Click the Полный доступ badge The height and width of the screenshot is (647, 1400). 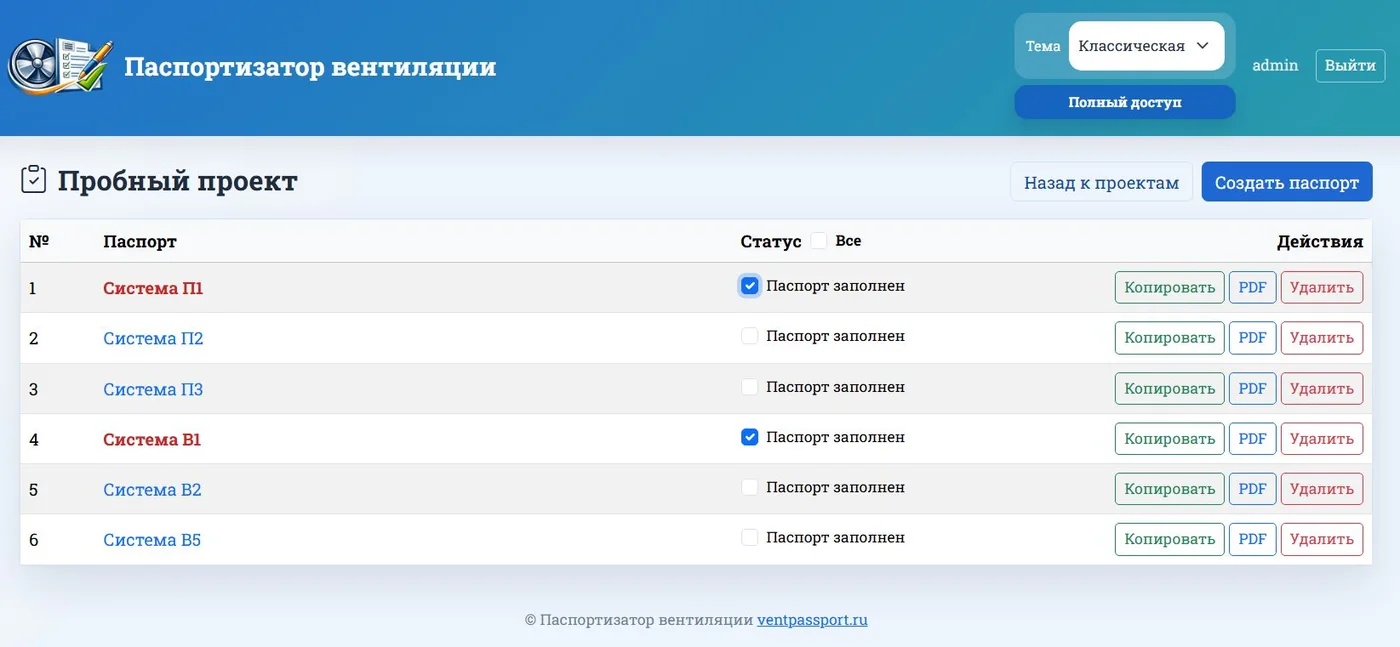click(x=1125, y=102)
